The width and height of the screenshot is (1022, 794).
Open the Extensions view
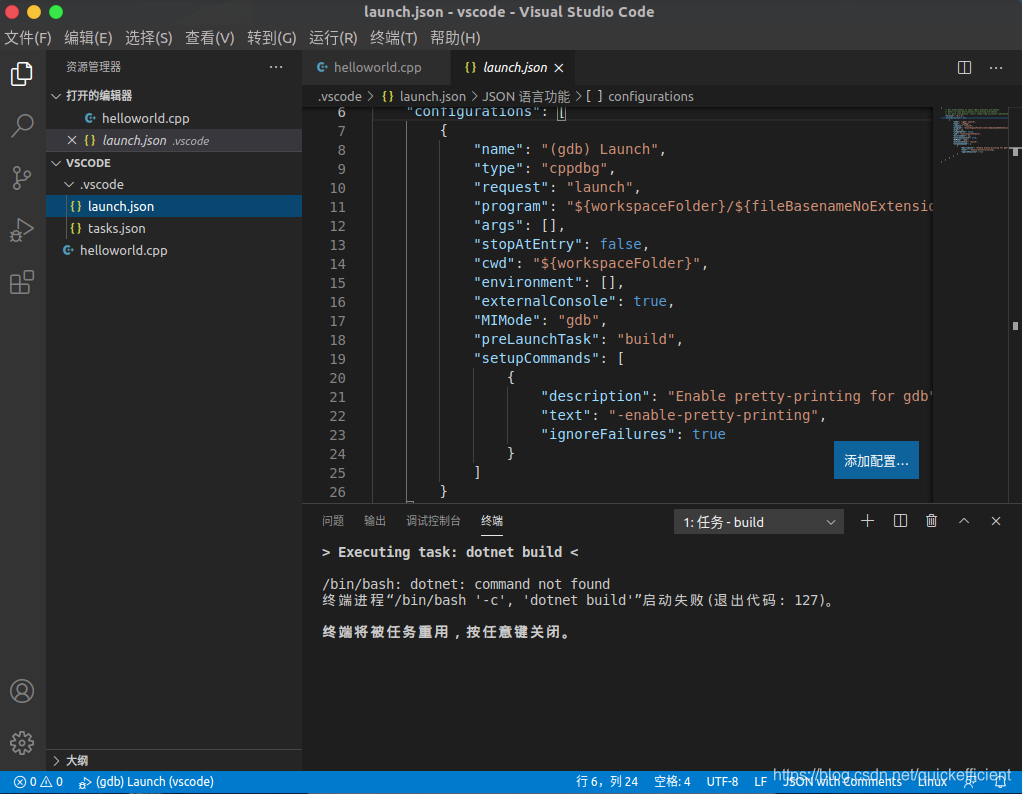point(22,282)
